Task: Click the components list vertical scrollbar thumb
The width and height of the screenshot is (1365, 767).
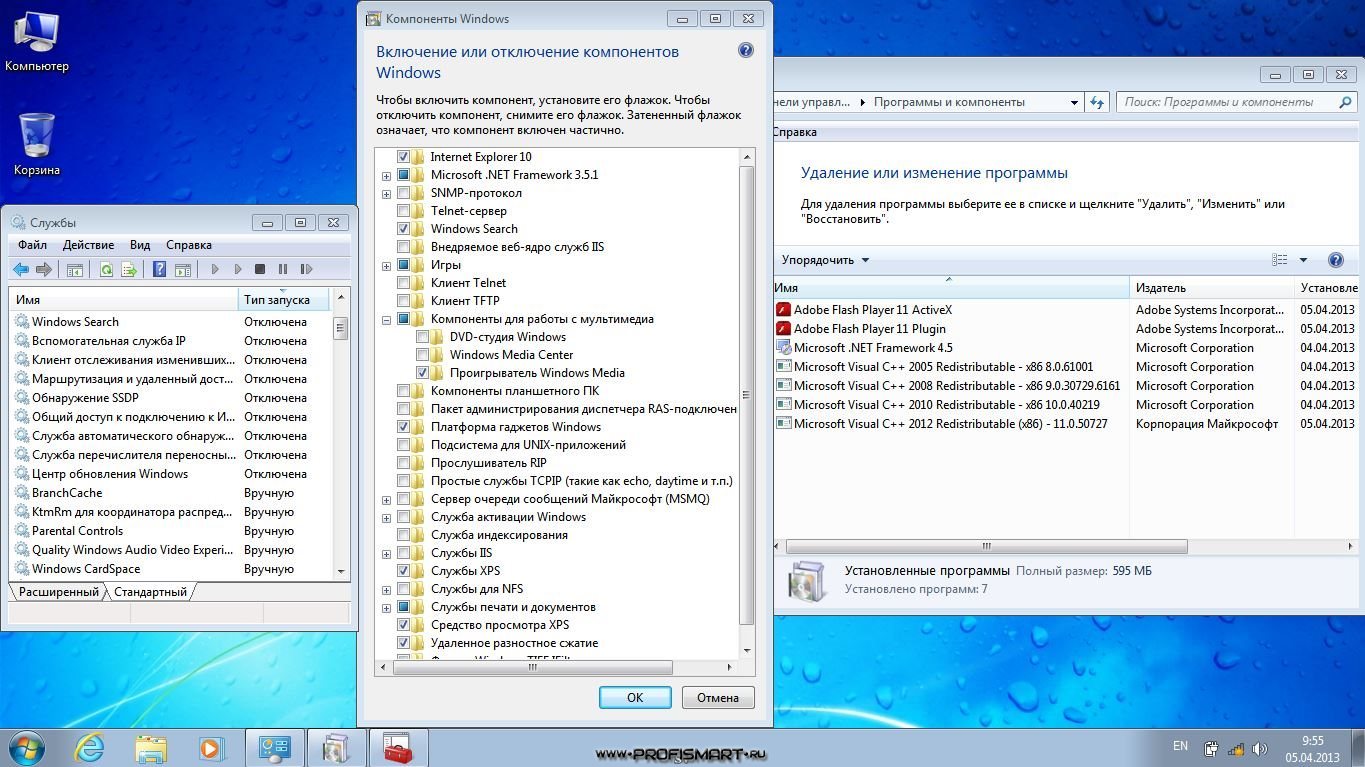Action: point(746,395)
